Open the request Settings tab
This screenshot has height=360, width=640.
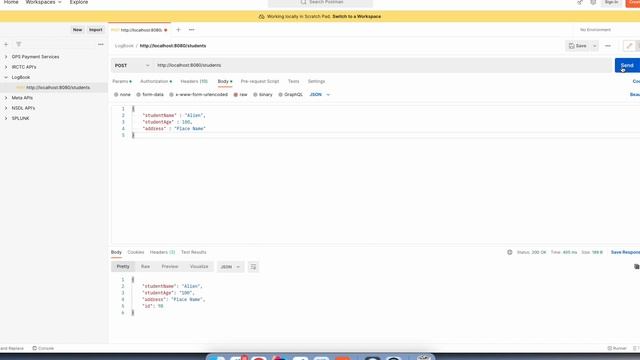(x=316, y=82)
